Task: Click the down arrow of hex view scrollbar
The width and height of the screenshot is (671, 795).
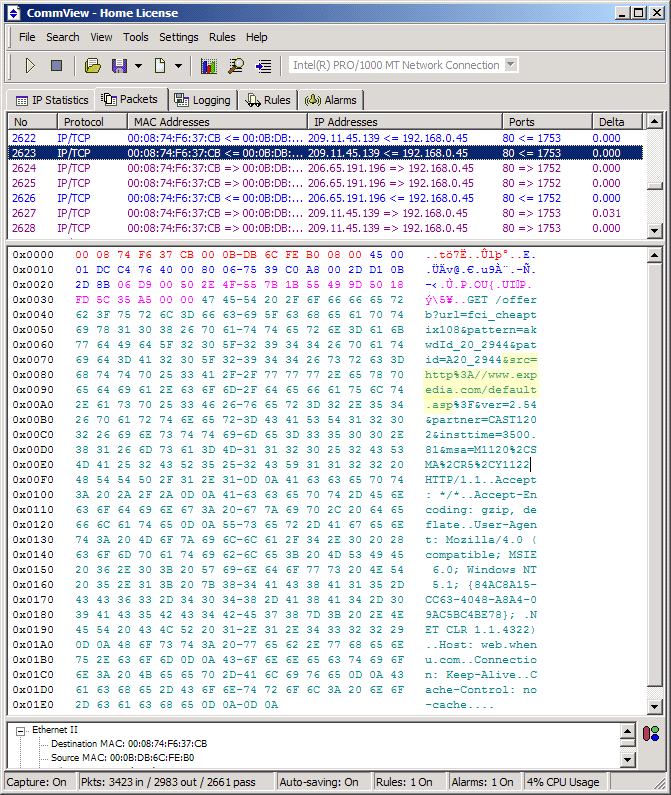Action: coord(654,706)
